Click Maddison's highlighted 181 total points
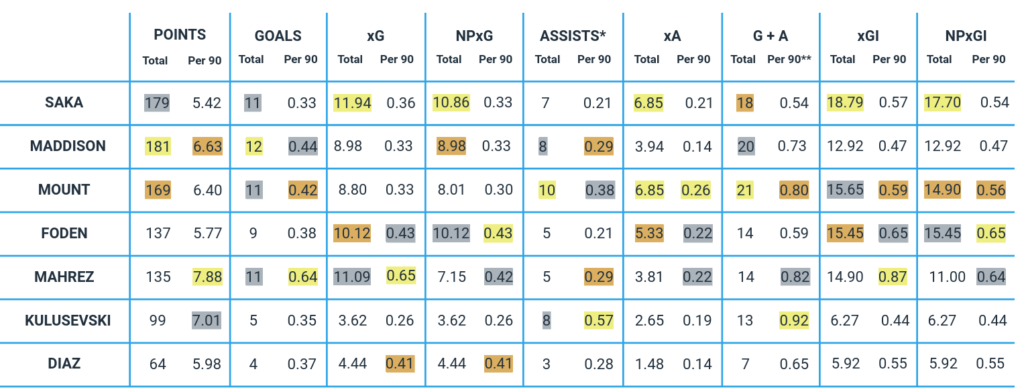1024x392 pixels. pyautogui.click(x=157, y=146)
